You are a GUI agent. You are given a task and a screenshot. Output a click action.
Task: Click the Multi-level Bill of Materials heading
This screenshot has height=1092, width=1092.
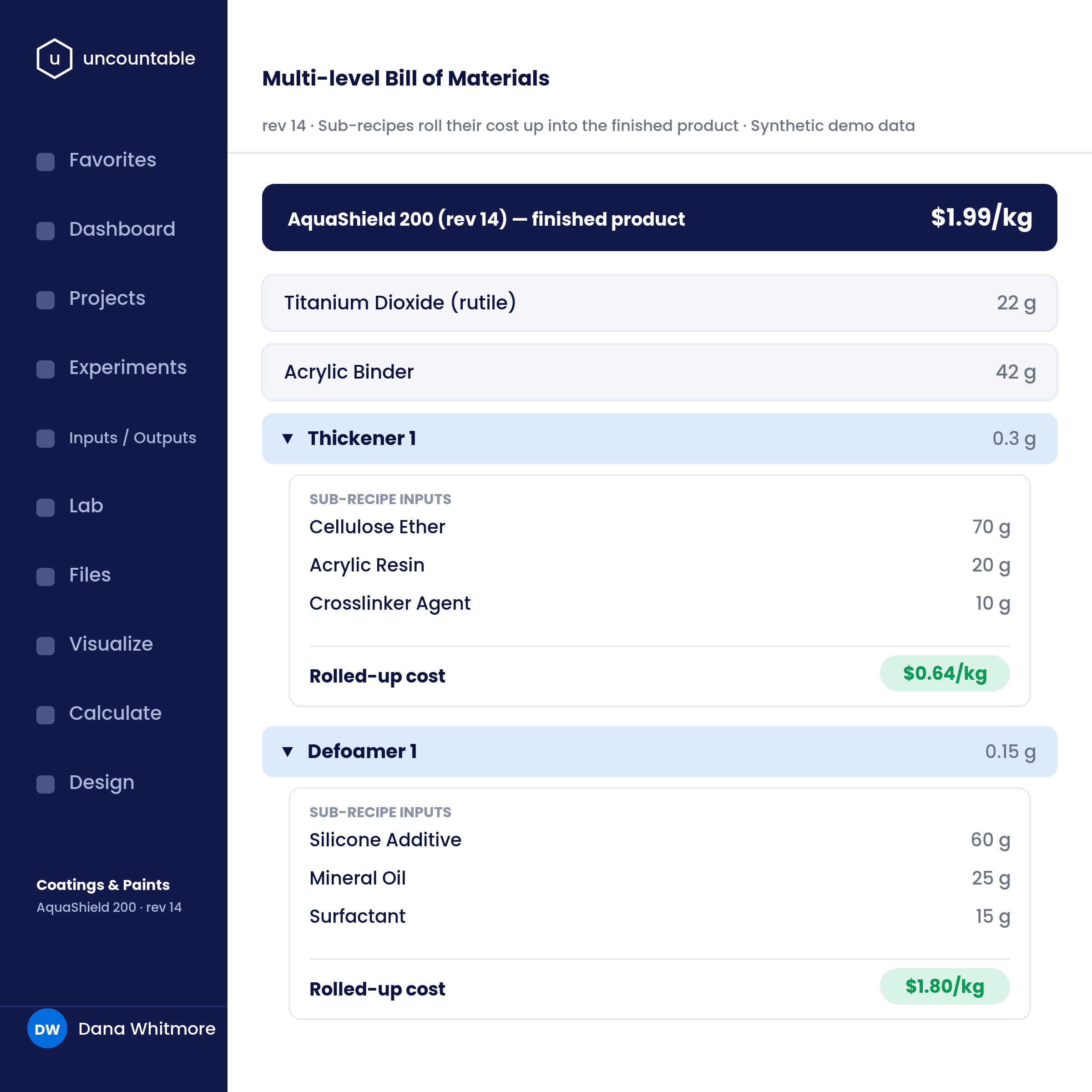[x=406, y=79]
